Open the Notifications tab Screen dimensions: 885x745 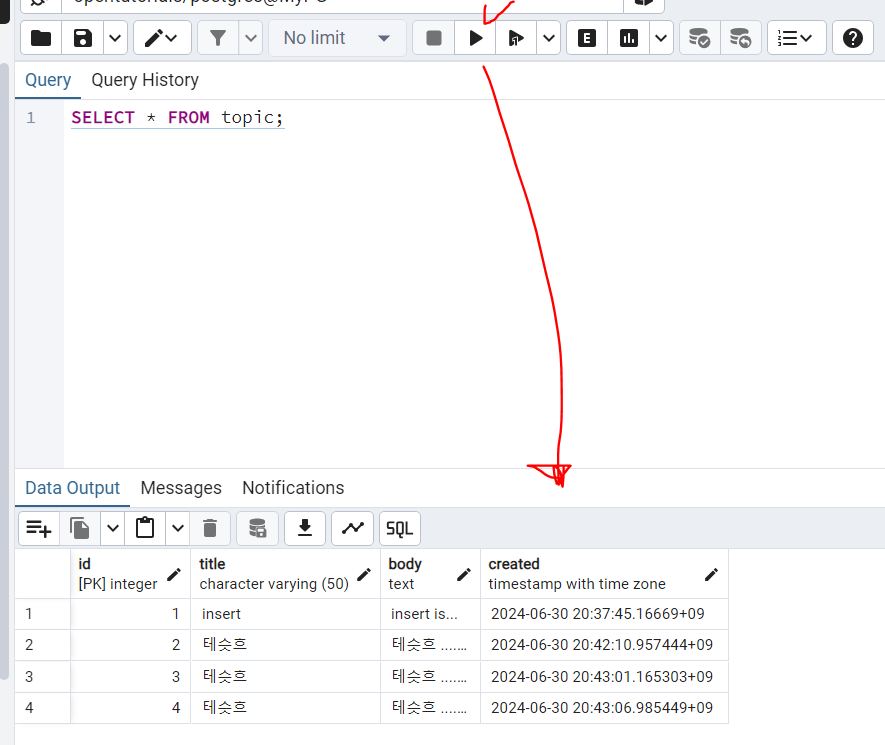[293, 488]
